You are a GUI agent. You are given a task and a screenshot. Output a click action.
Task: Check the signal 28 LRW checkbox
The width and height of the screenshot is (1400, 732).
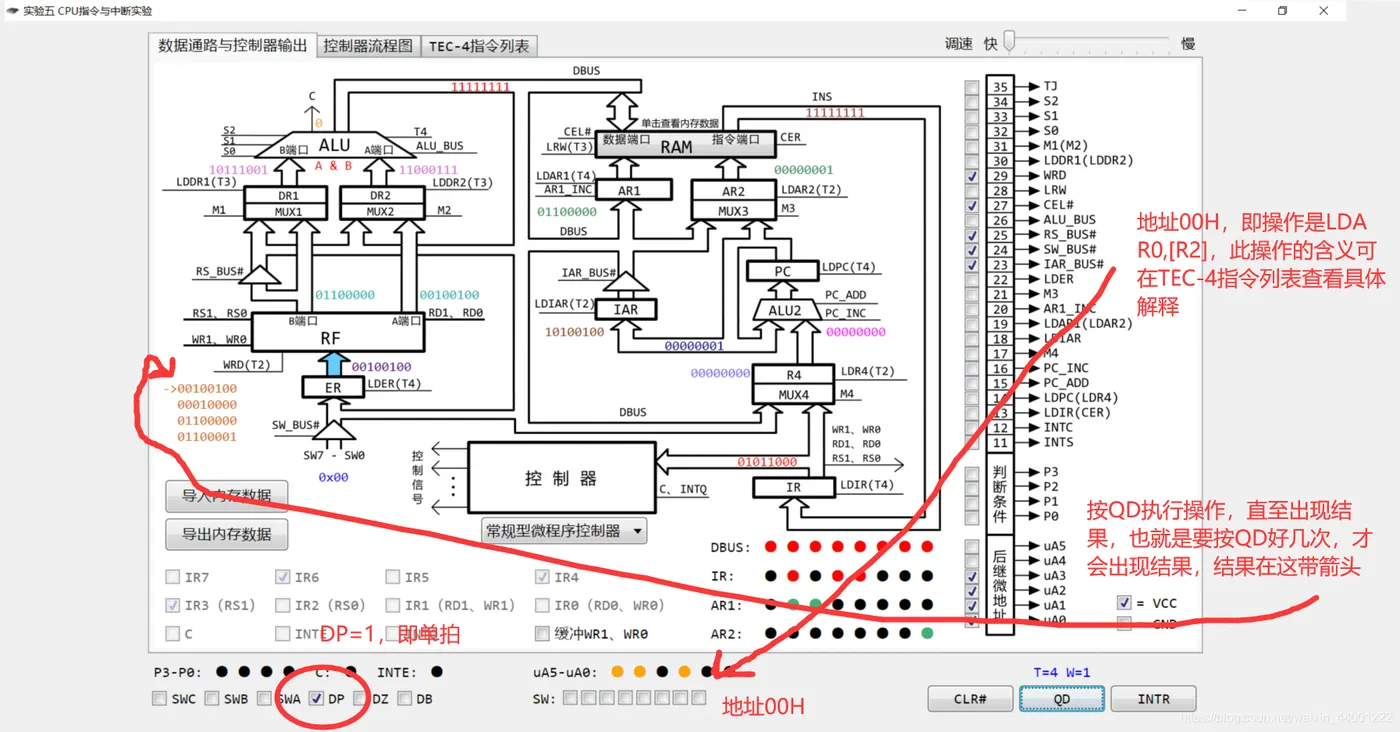pyautogui.click(x=972, y=190)
